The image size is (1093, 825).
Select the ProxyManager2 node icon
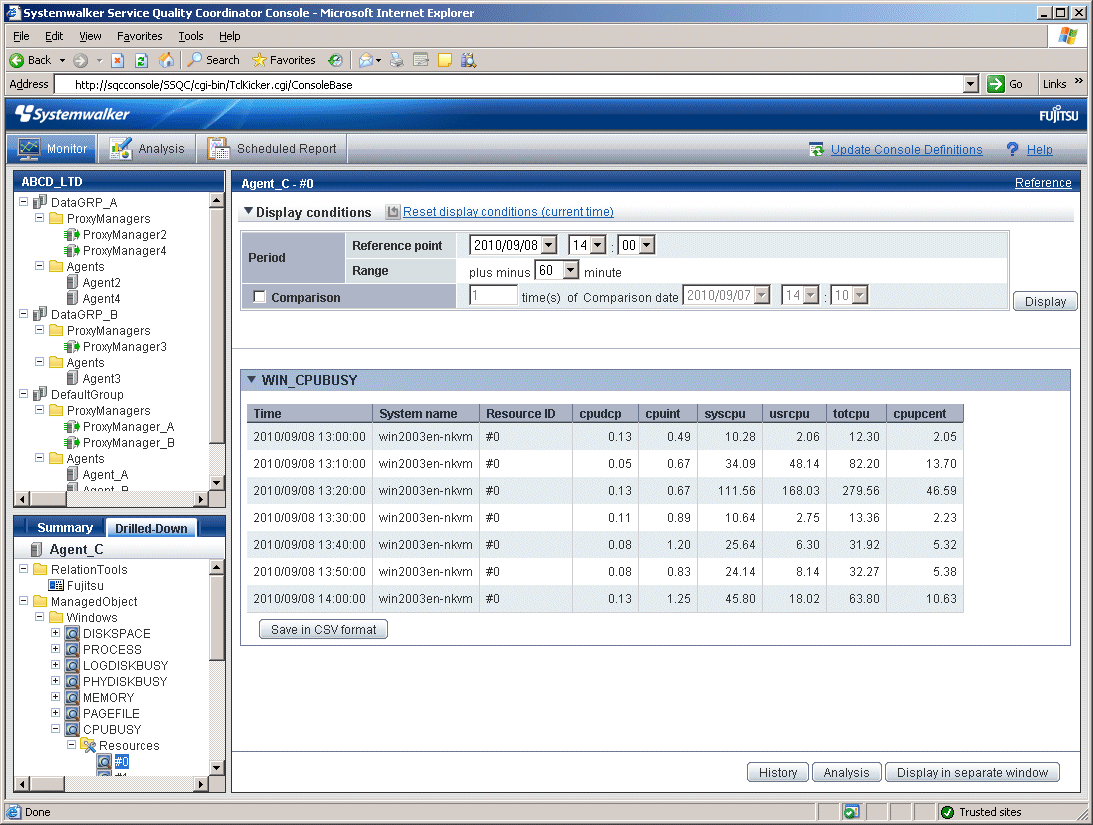pos(72,235)
